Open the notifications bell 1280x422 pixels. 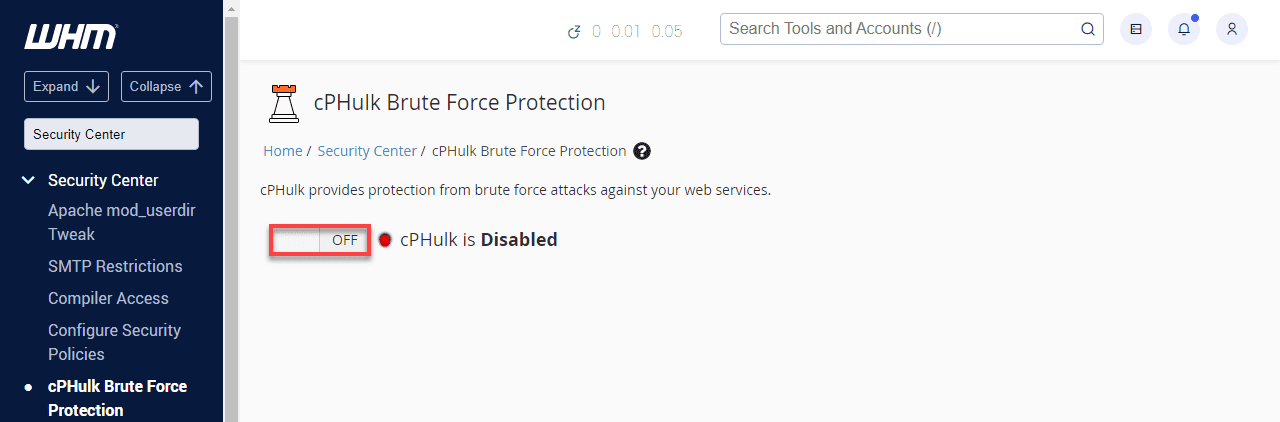pyautogui.click(x=1184, y=29)
